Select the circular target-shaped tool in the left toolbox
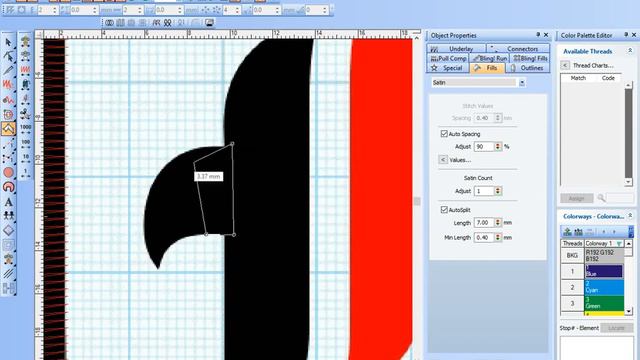Viewport: 640px width, 360px height. [8, 114]
